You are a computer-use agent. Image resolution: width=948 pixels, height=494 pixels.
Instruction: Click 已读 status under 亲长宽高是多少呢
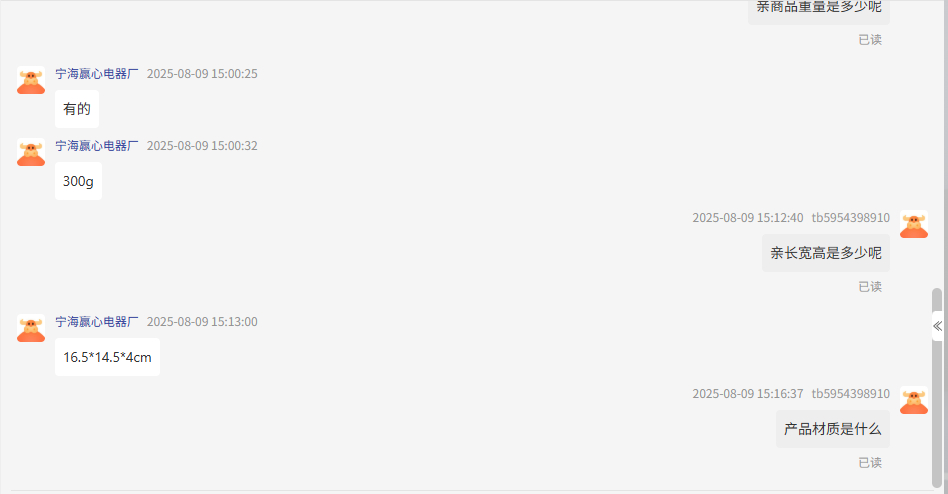pyautogui.click(x=870, y=287)
